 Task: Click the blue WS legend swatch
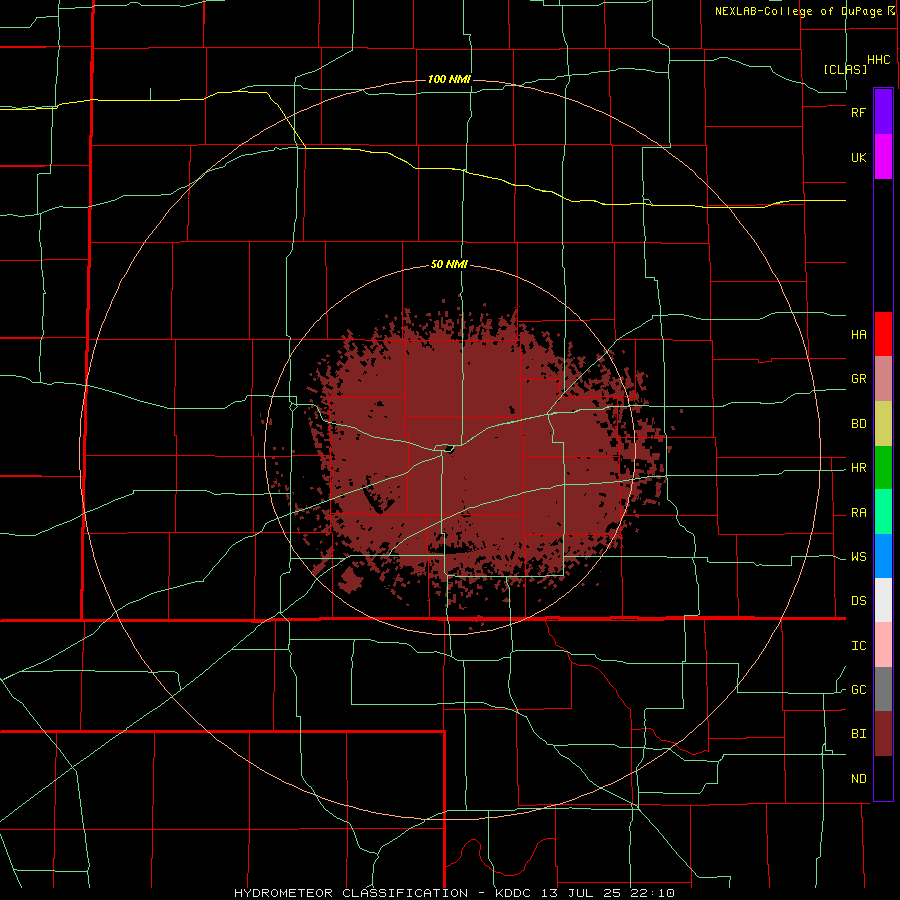[883, 556]
